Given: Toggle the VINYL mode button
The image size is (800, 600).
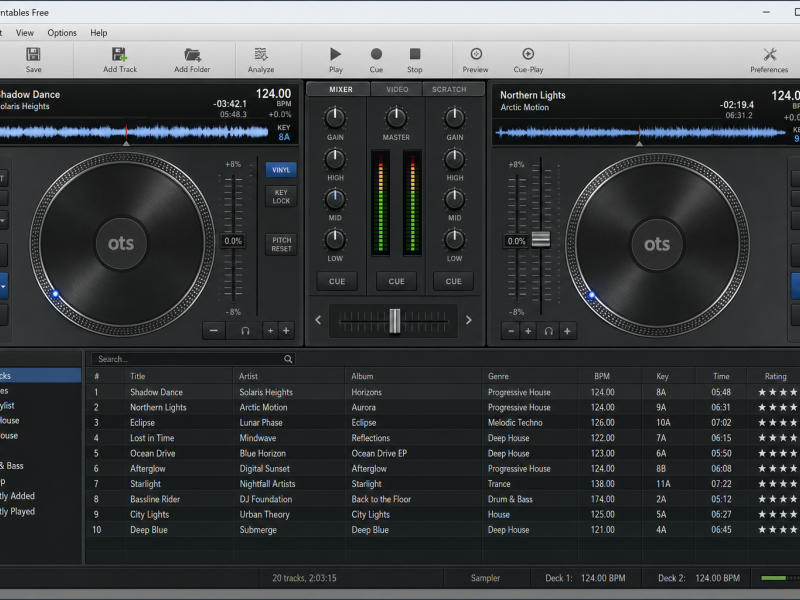Looking at the screenshot, I should [281, 170].
